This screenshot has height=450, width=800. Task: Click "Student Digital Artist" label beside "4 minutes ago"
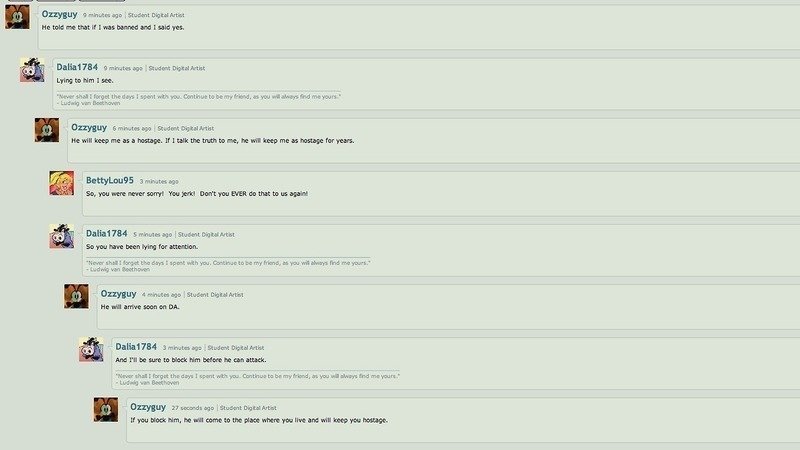[215, 295]
